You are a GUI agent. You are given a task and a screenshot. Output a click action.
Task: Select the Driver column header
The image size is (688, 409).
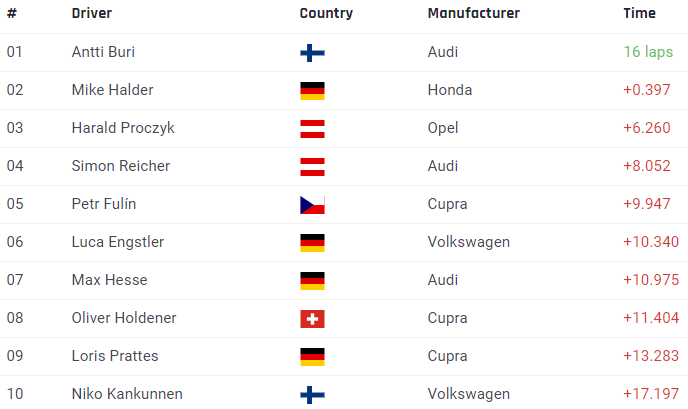92,13
